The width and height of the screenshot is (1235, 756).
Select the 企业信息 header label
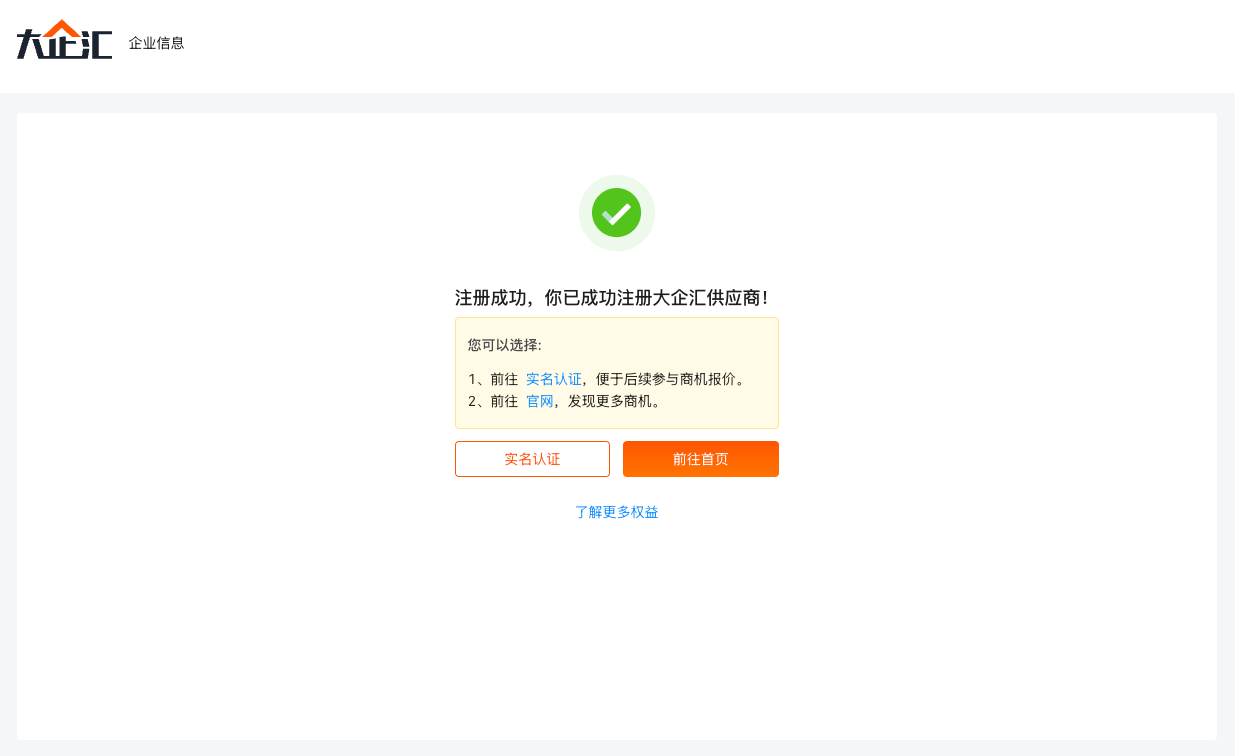point(156,43)
